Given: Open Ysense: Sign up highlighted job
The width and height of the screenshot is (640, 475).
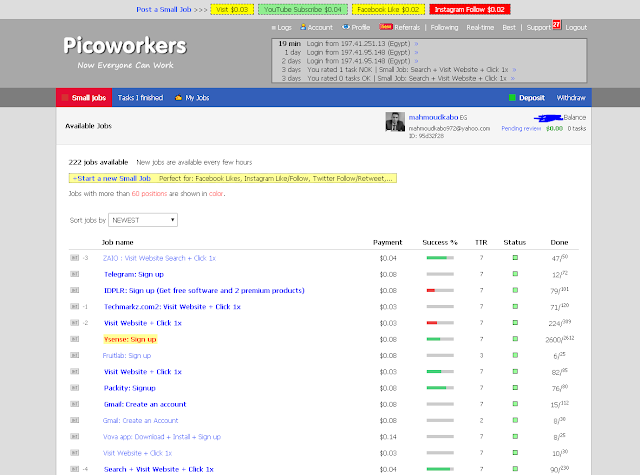Looking at the screenshot, I should [130, 339].
